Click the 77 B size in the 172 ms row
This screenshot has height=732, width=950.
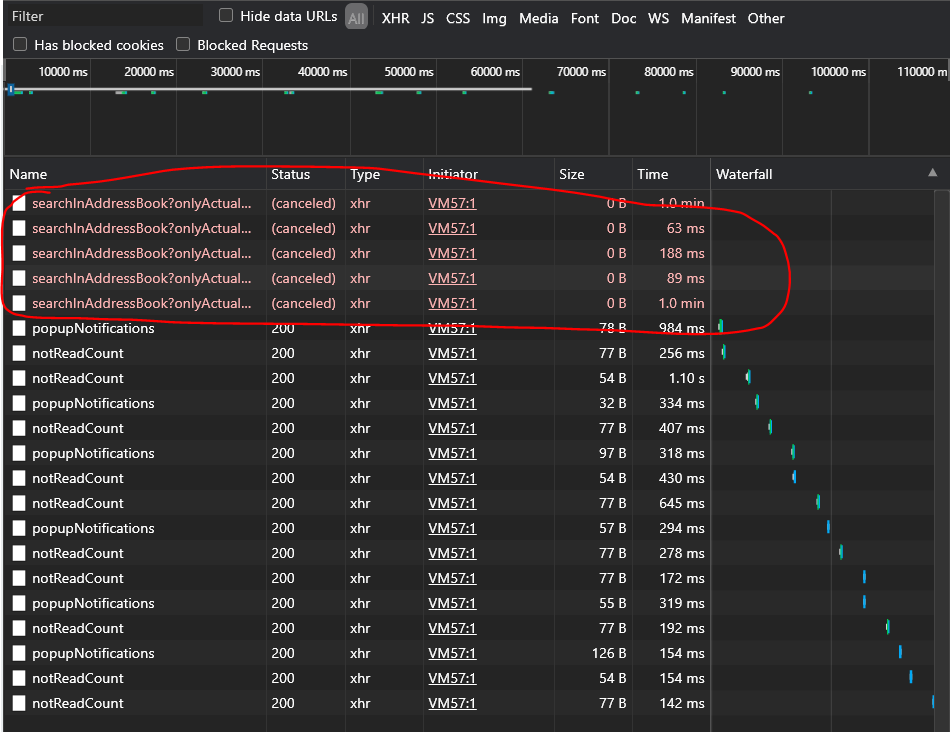(612, 578)
